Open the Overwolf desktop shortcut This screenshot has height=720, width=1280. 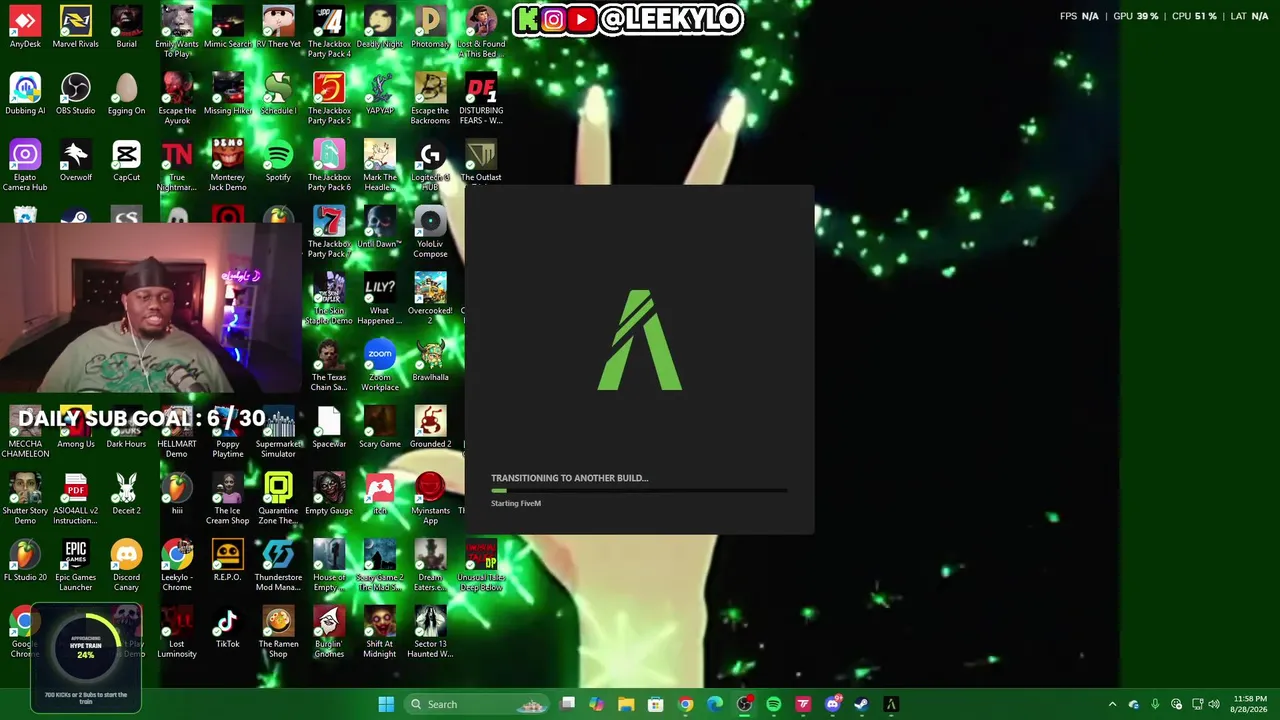click(76, 161)
